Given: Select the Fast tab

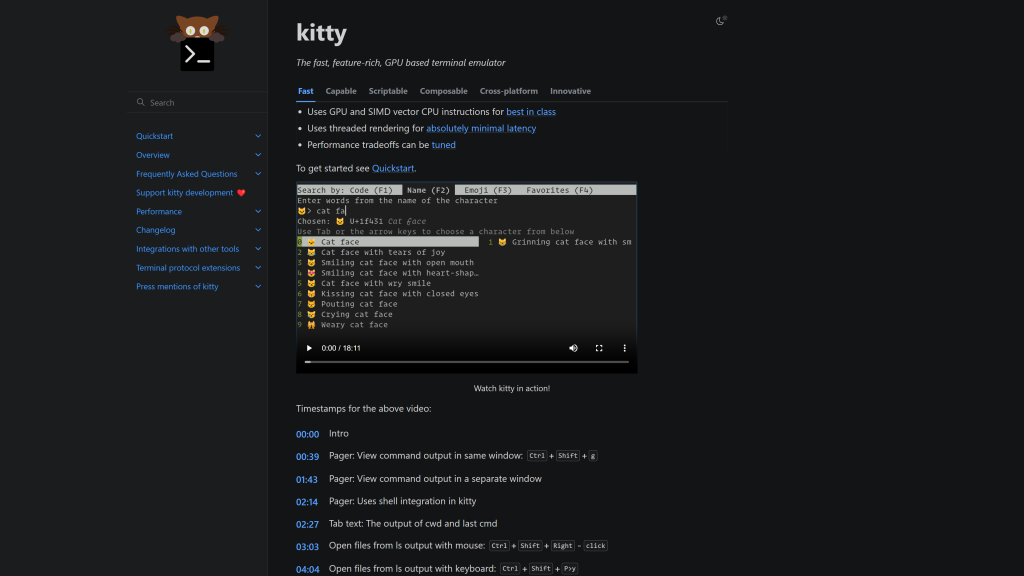Looking at the screenshot, I should (x=306, y=91).
